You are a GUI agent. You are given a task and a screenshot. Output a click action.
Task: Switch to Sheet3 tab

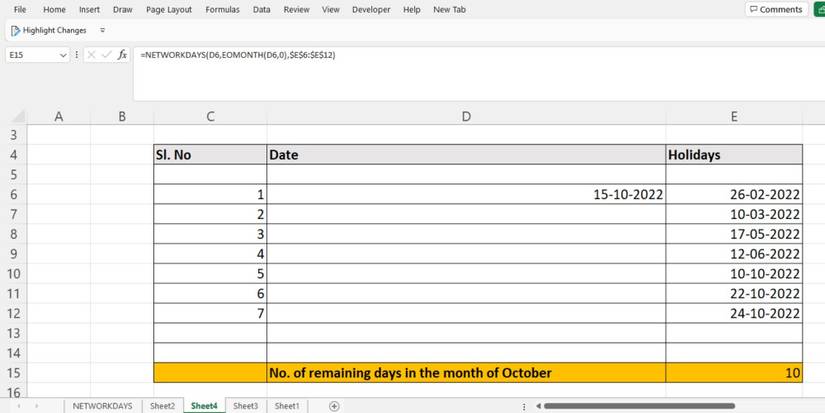[246, 406]
